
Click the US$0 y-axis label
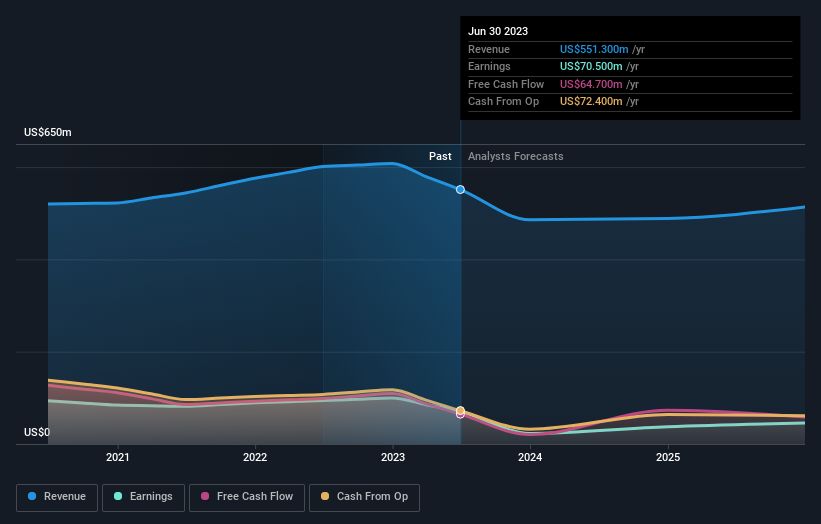tap(37, 432)
